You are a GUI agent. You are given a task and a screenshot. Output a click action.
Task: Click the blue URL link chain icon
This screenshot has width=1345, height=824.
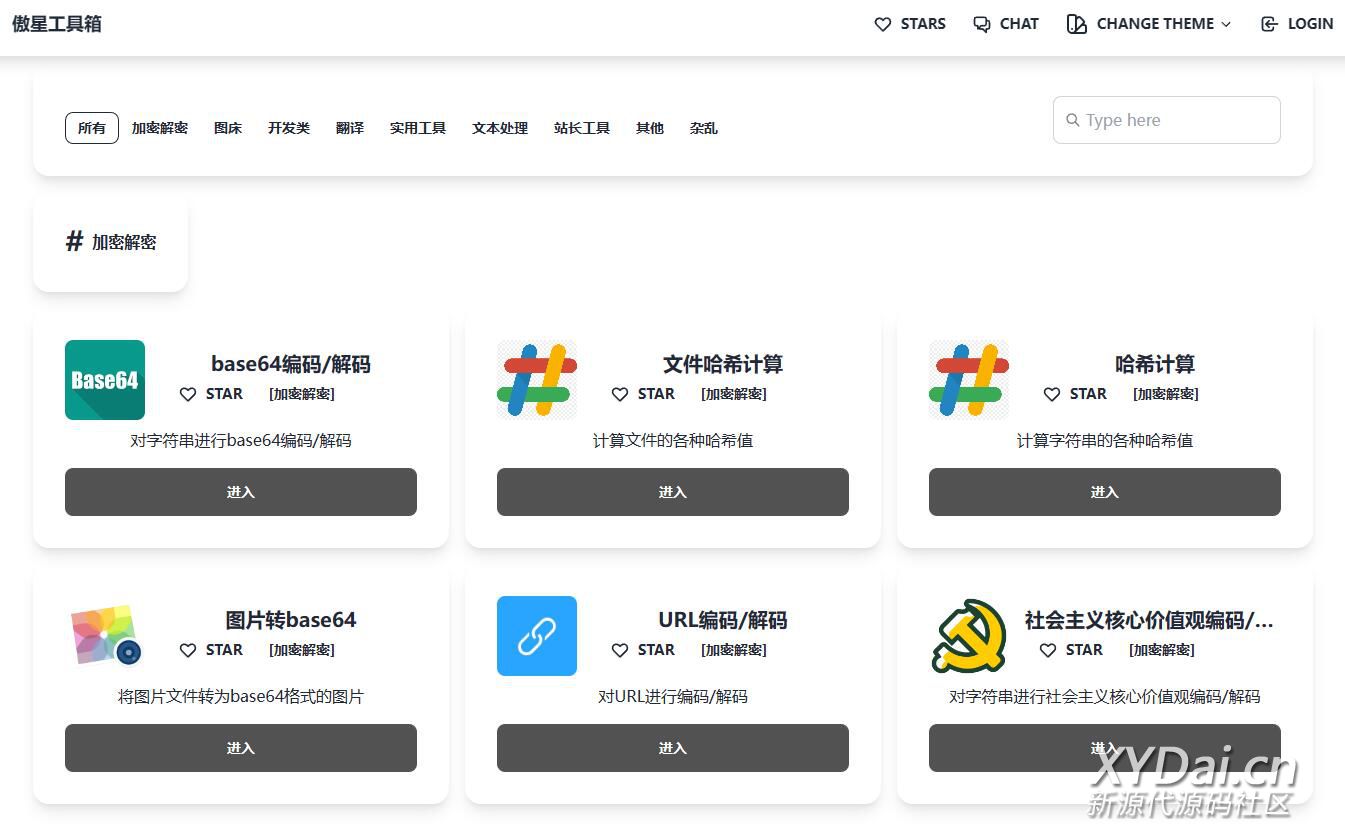(x=537, y=636)
